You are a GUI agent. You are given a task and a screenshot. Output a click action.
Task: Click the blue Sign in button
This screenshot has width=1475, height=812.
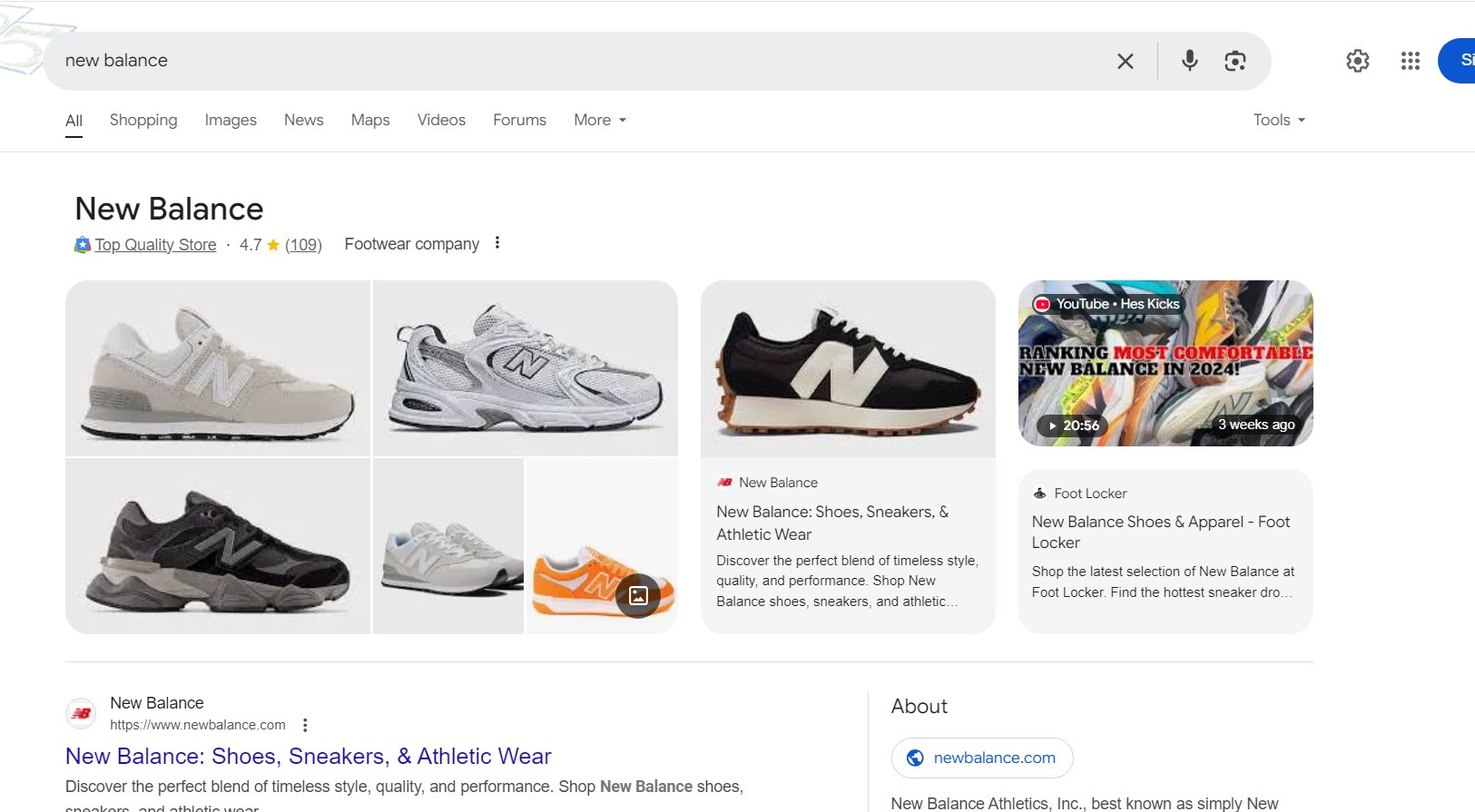click(1458, 61)
